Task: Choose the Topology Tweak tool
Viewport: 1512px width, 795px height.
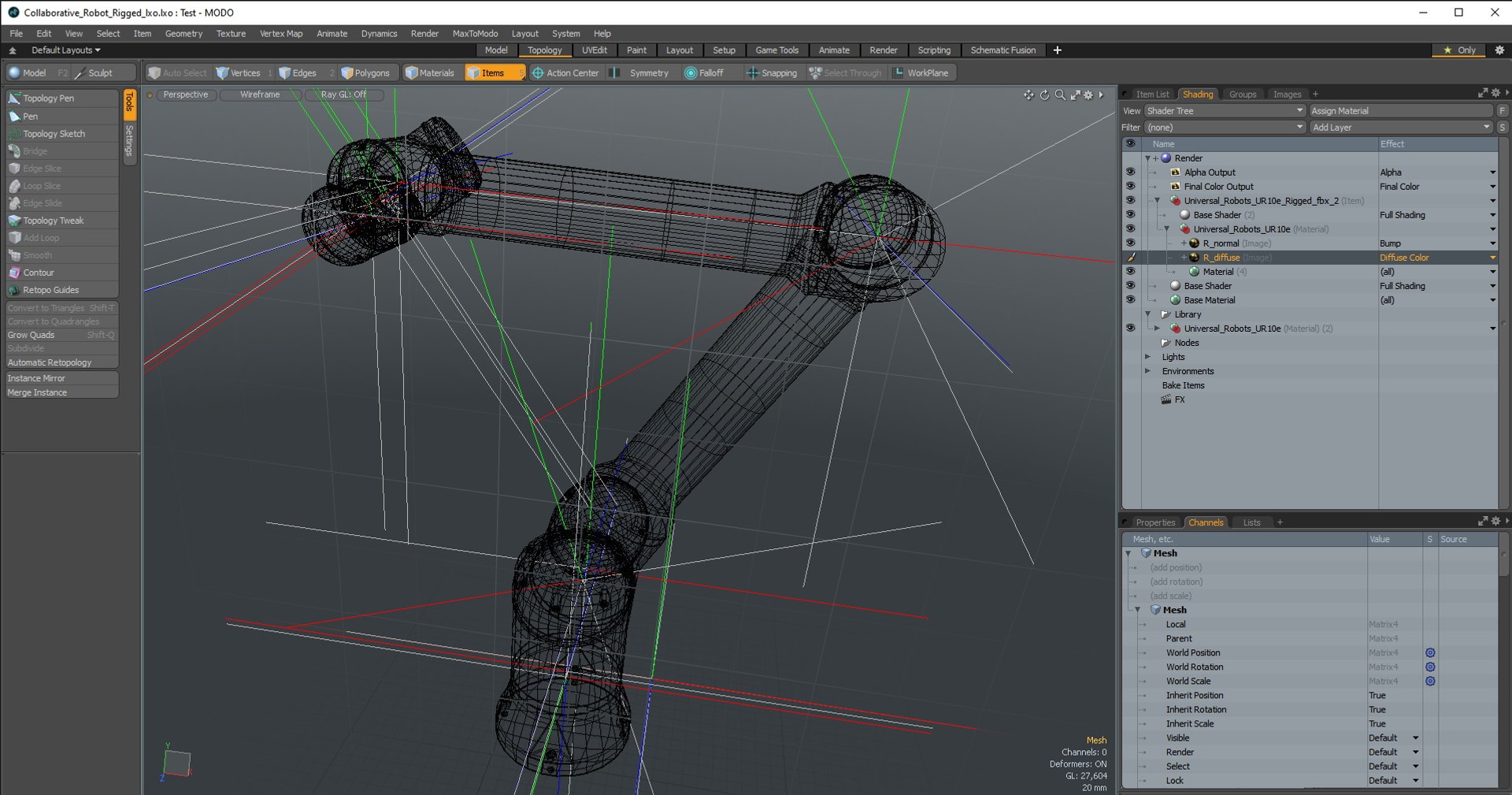Action: coord(61,221)
